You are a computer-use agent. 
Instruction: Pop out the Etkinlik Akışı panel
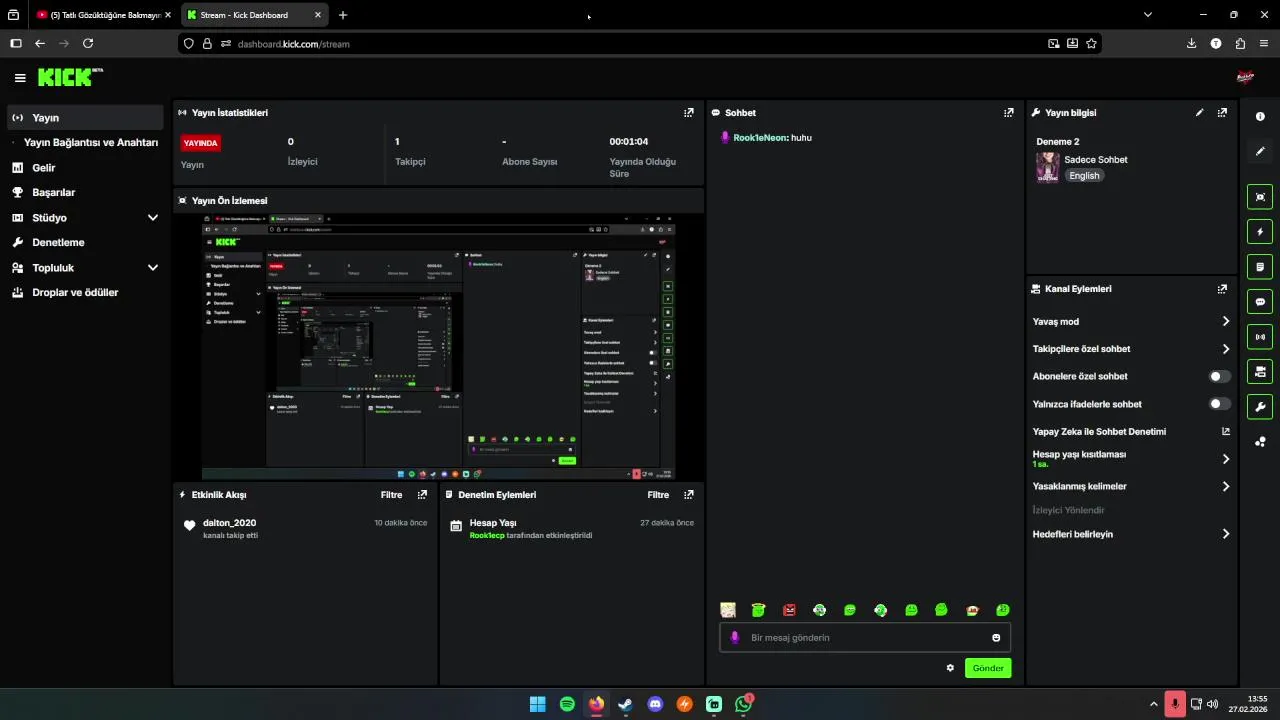click(422, 495)
